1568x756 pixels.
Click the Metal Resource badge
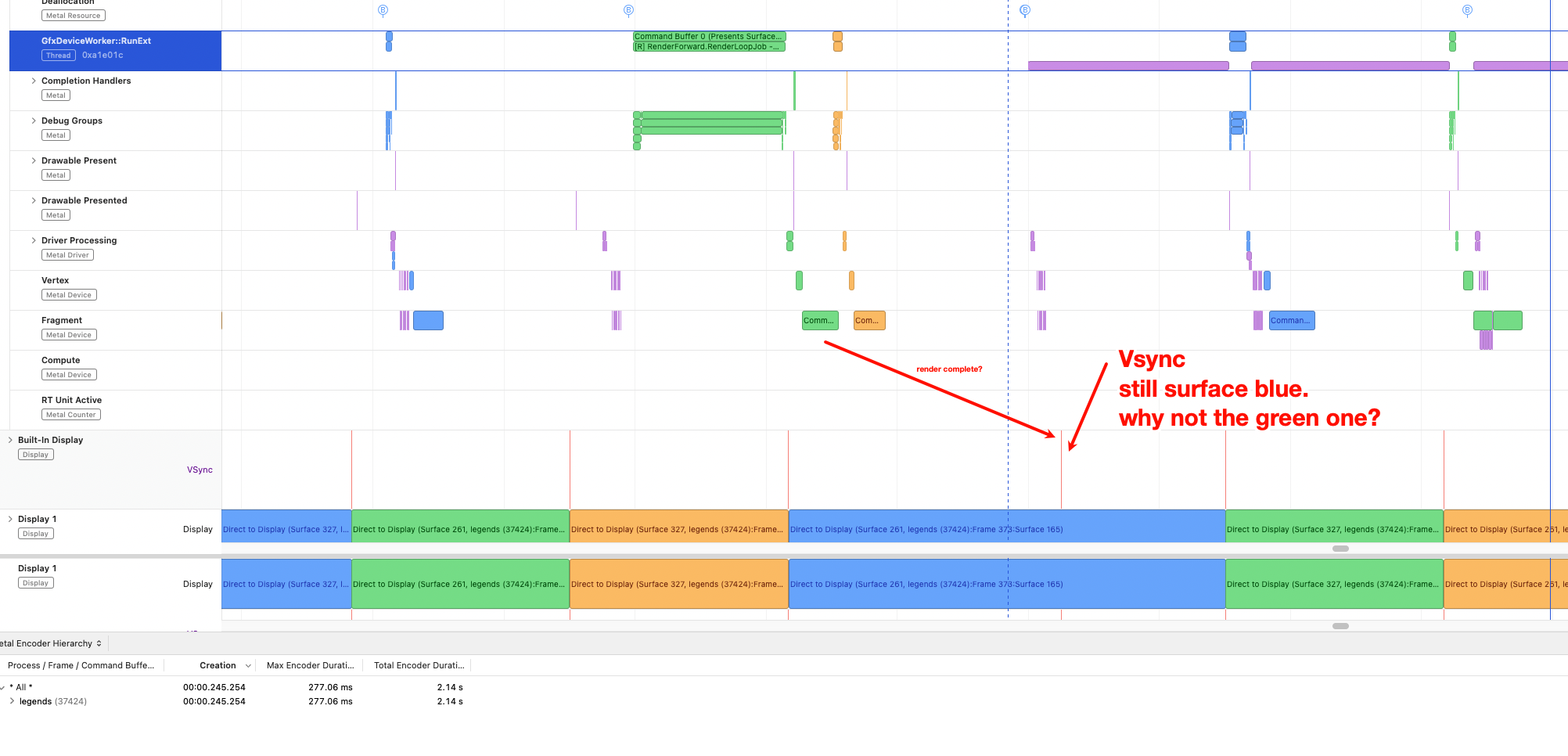click(74, 16)
